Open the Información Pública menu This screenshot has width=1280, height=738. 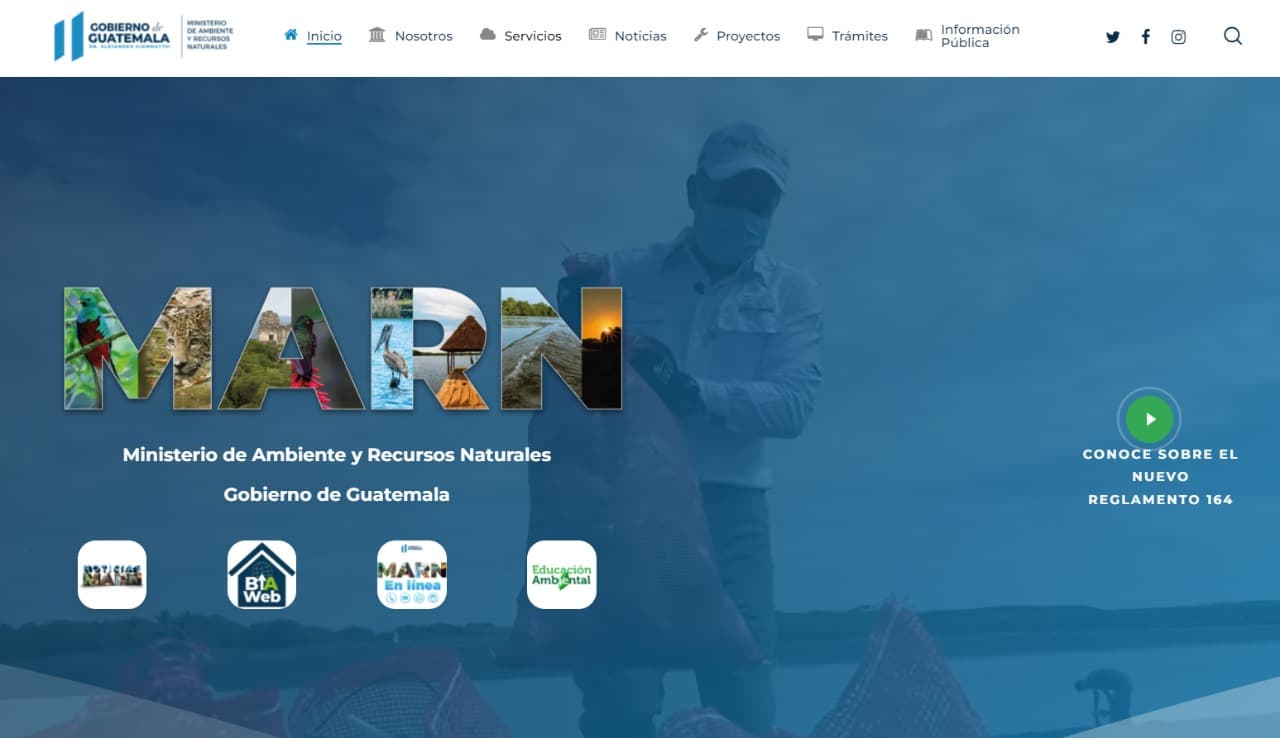point(979,36)
